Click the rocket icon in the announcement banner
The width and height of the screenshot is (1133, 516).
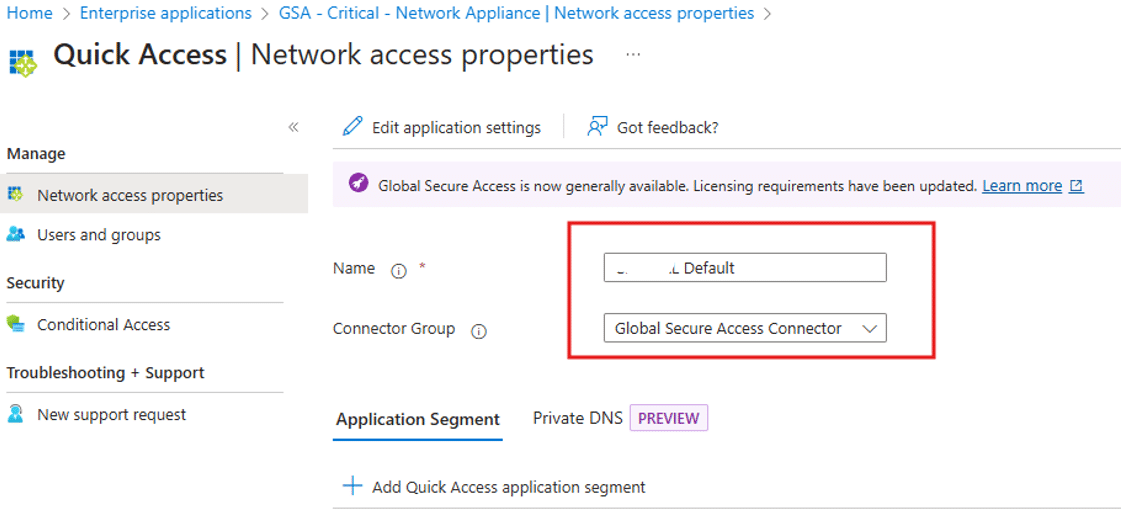pyautogui.click(x=358, y=184)
